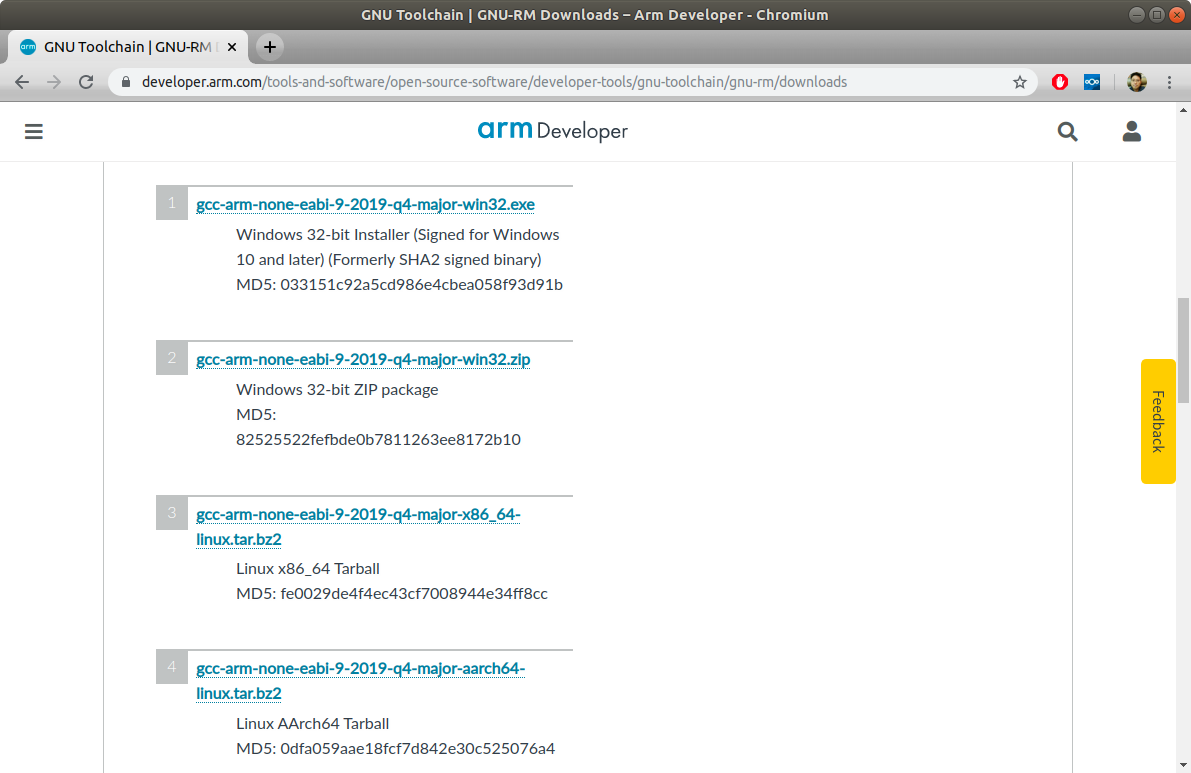This screenshot has width=1191, height=773.
Task: Open the yellow Feedback tab
Action: (x=1158, y=421)
